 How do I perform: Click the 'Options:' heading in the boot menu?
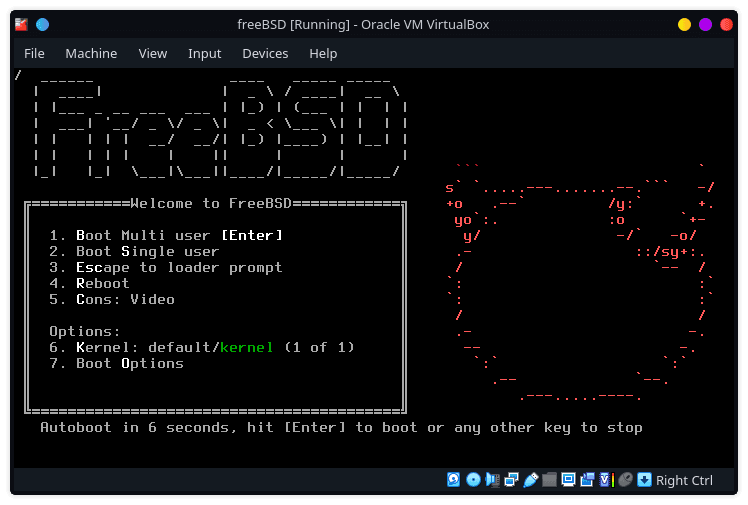[84, 331]
